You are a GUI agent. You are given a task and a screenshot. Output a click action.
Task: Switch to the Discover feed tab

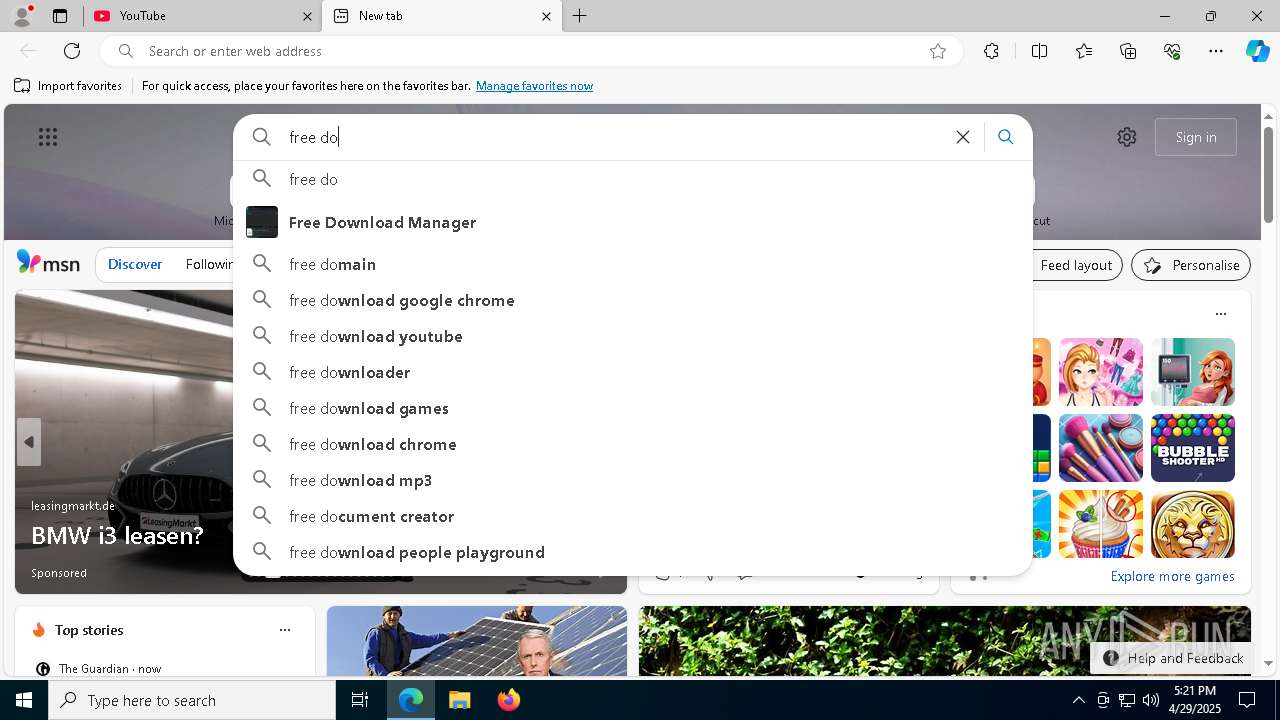click(x=135, y=264)
